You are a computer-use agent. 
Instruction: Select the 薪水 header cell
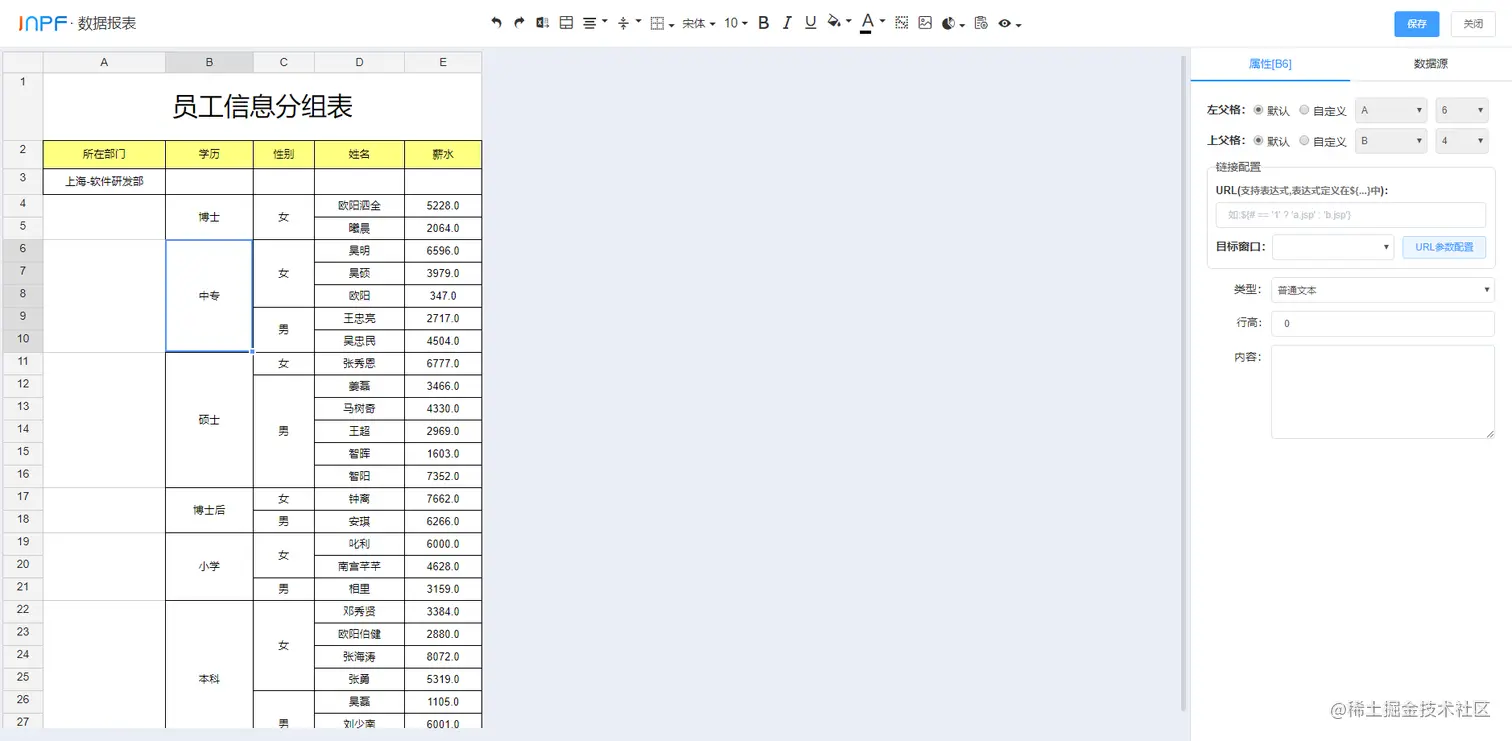(443, 155)
